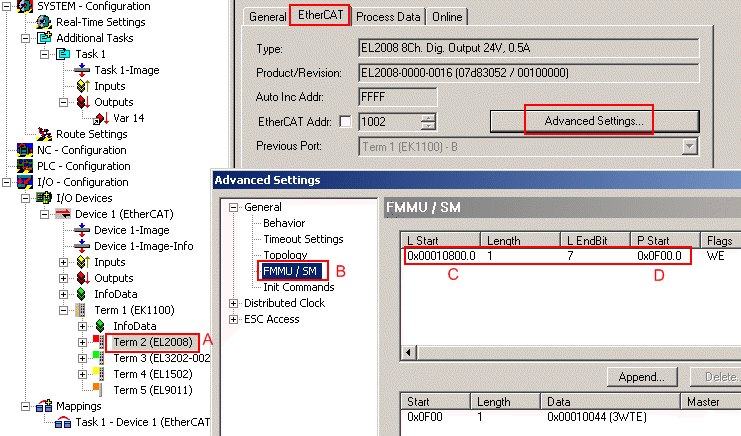741x436 pixels.
Task: Click the Task 1-Image icon
Action: (82, 70)
